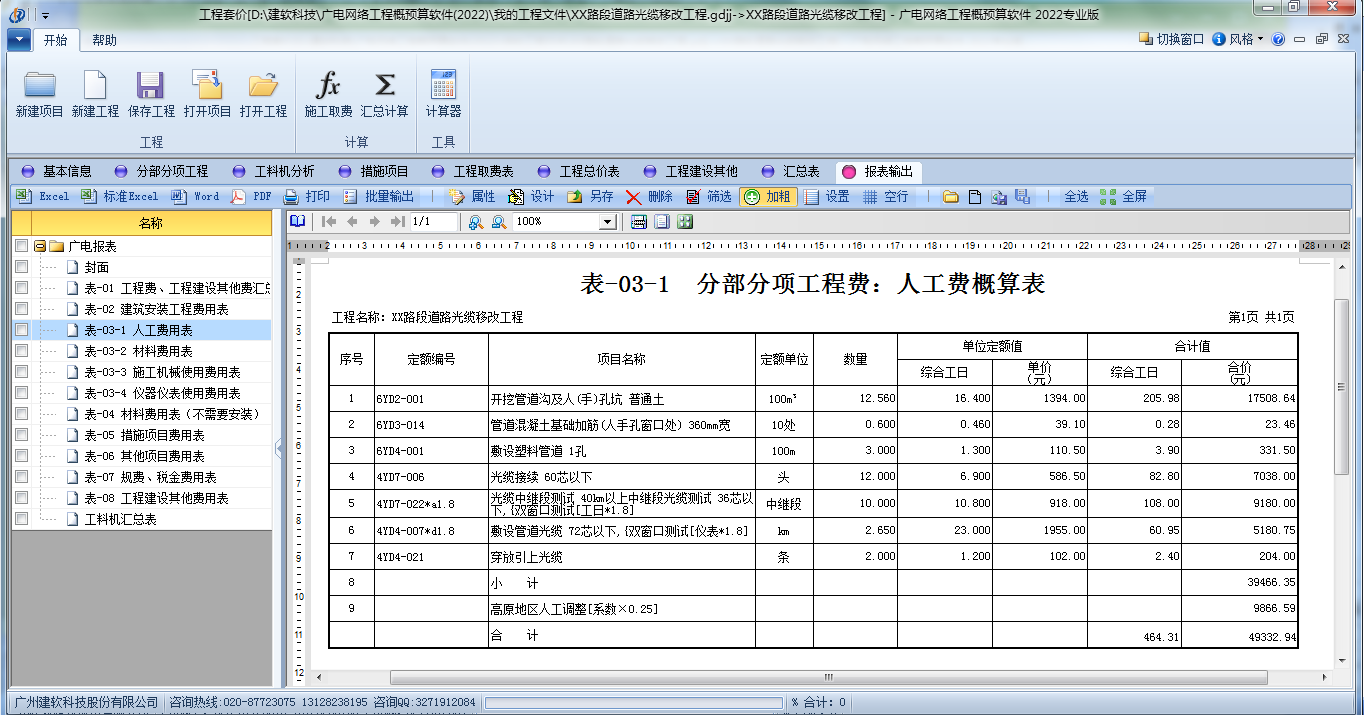This screenshot has height=715, width=1364.
Task: Click the 筛选 filter button
Action: 708,197
